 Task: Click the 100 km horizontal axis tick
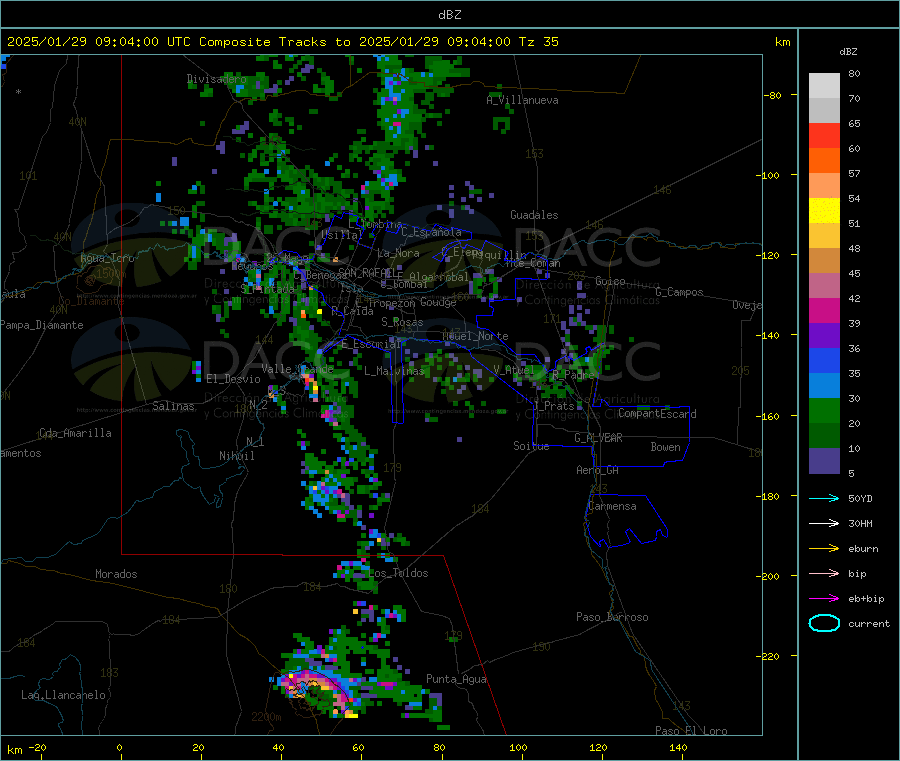coord(518,748)
